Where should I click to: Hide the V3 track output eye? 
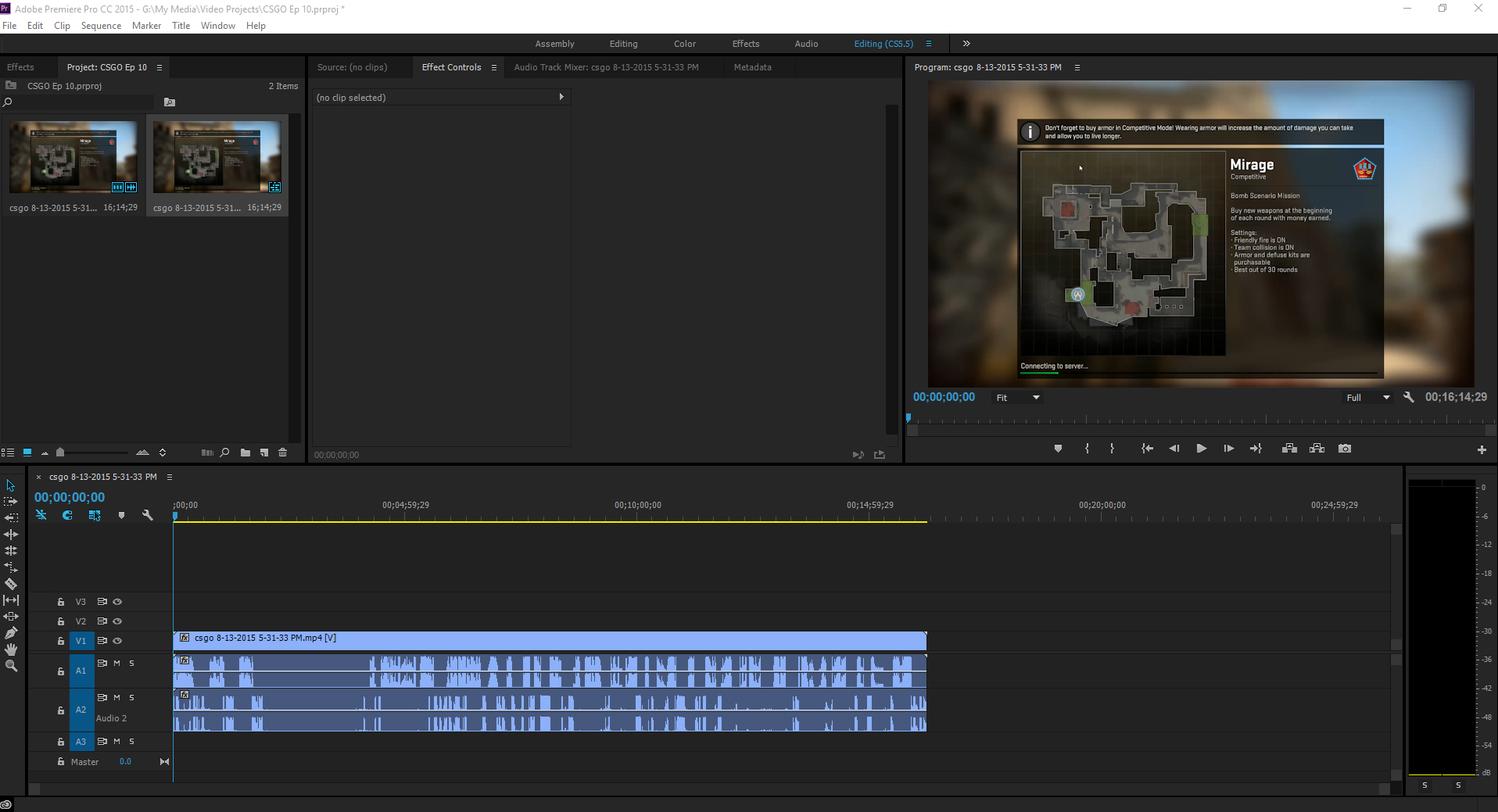coord(117,602)
